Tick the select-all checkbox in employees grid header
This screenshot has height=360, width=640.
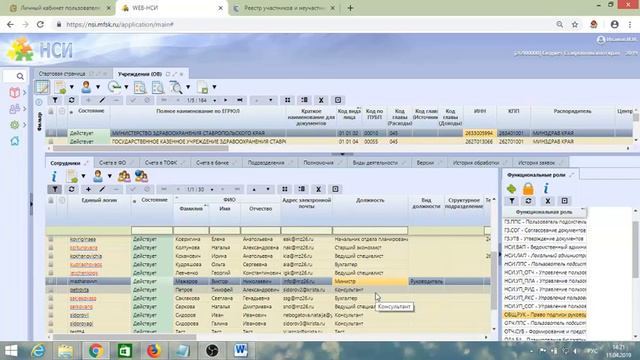click(51, 200)
